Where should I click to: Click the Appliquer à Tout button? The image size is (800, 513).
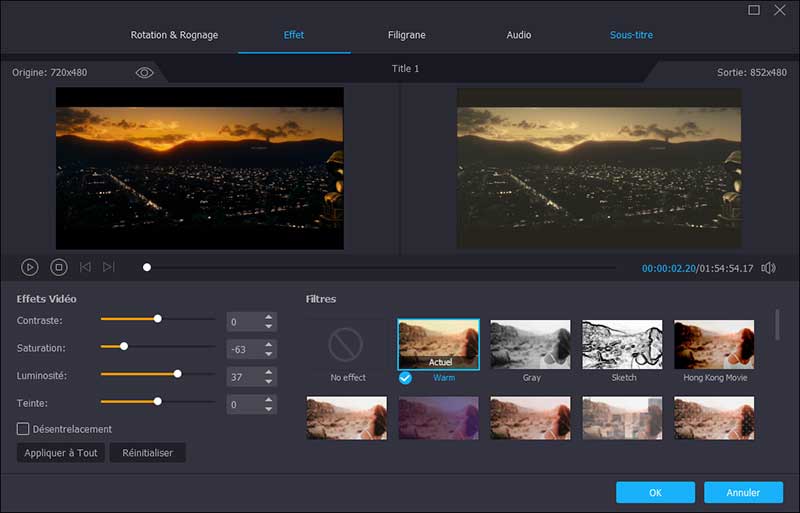(x=60, y=453)
